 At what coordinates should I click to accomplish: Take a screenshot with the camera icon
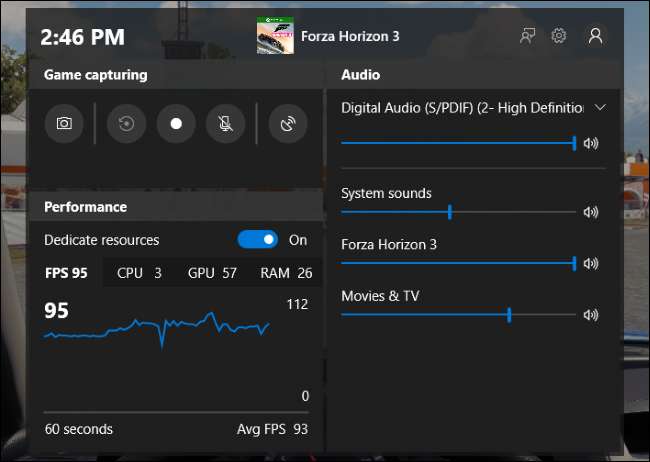[x=64, y=124]
